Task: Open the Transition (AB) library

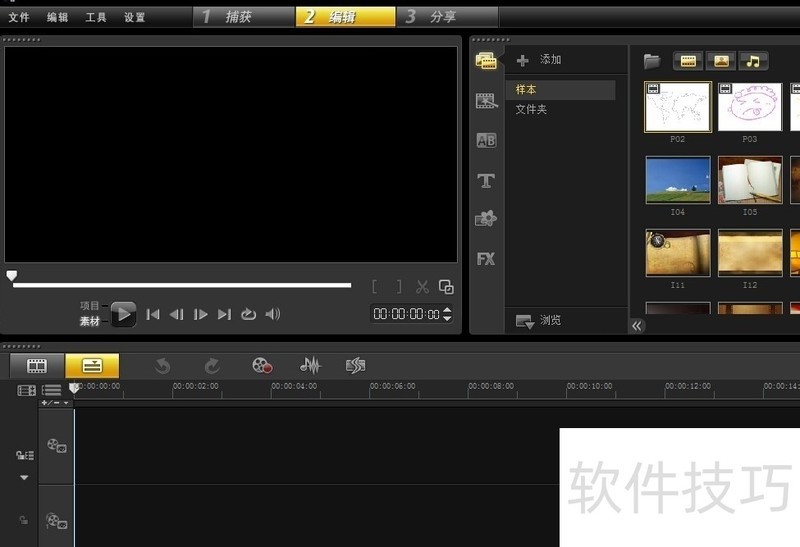Action: [486, 140]
